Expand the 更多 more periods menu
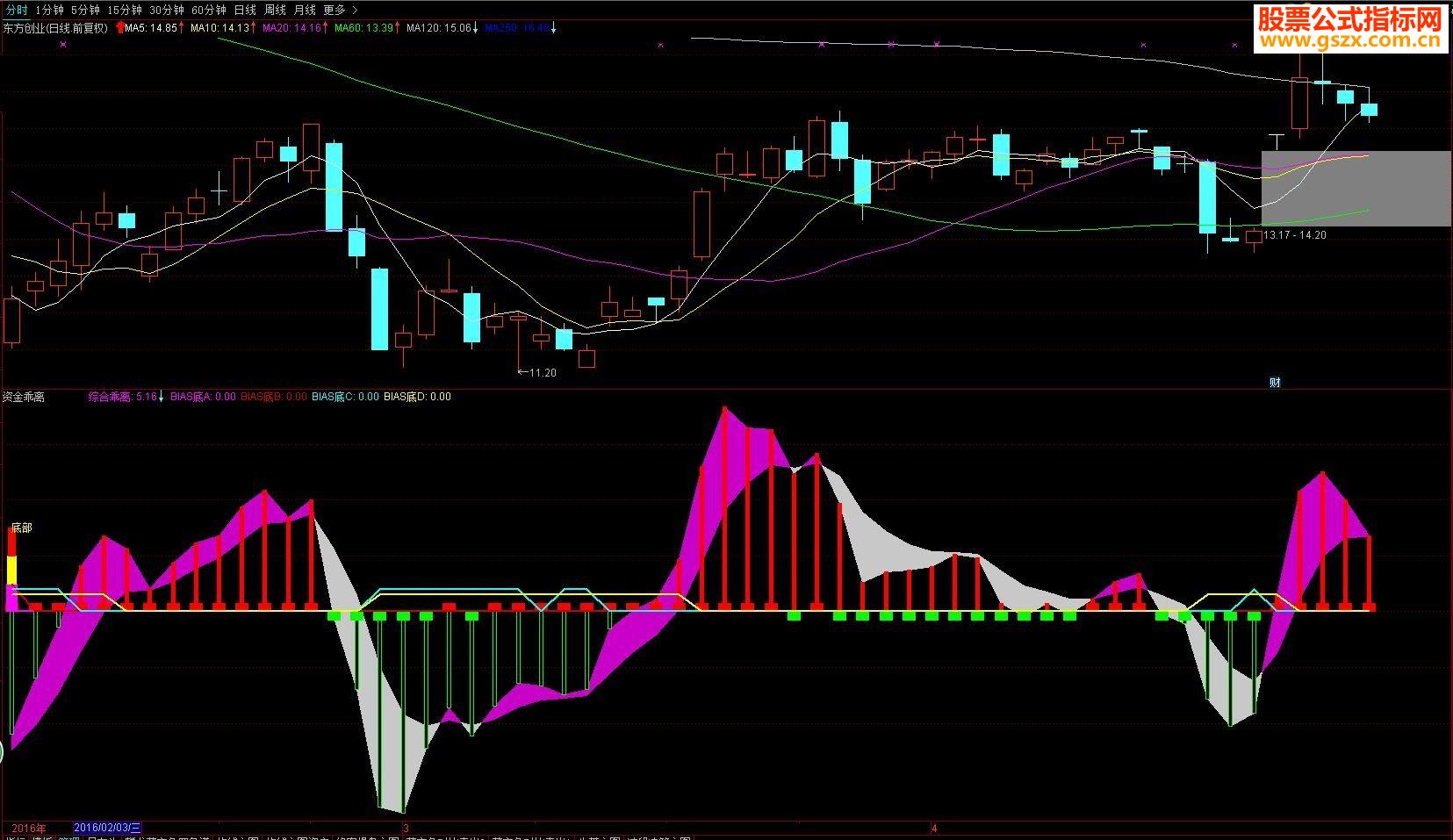The width and height of the screenshot is (1453, 840). (x=341, y=10)
